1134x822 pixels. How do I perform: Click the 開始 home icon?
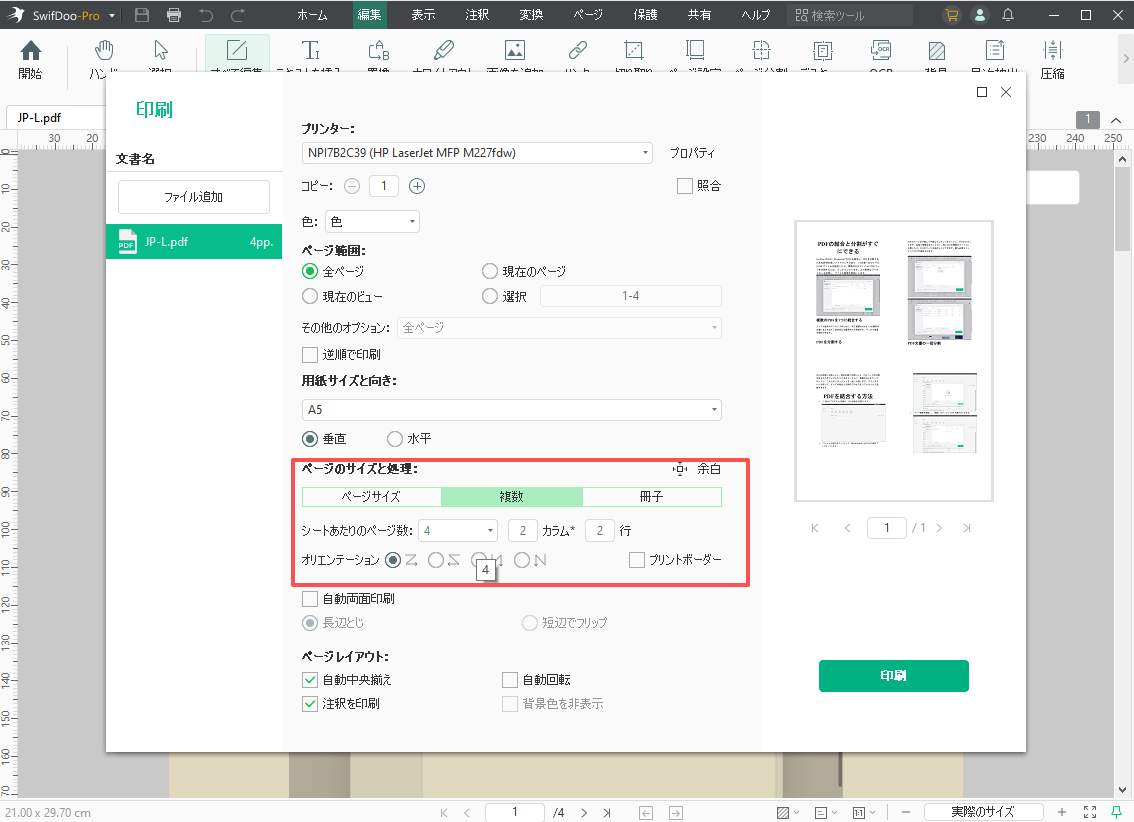click(x=30, y=50)
